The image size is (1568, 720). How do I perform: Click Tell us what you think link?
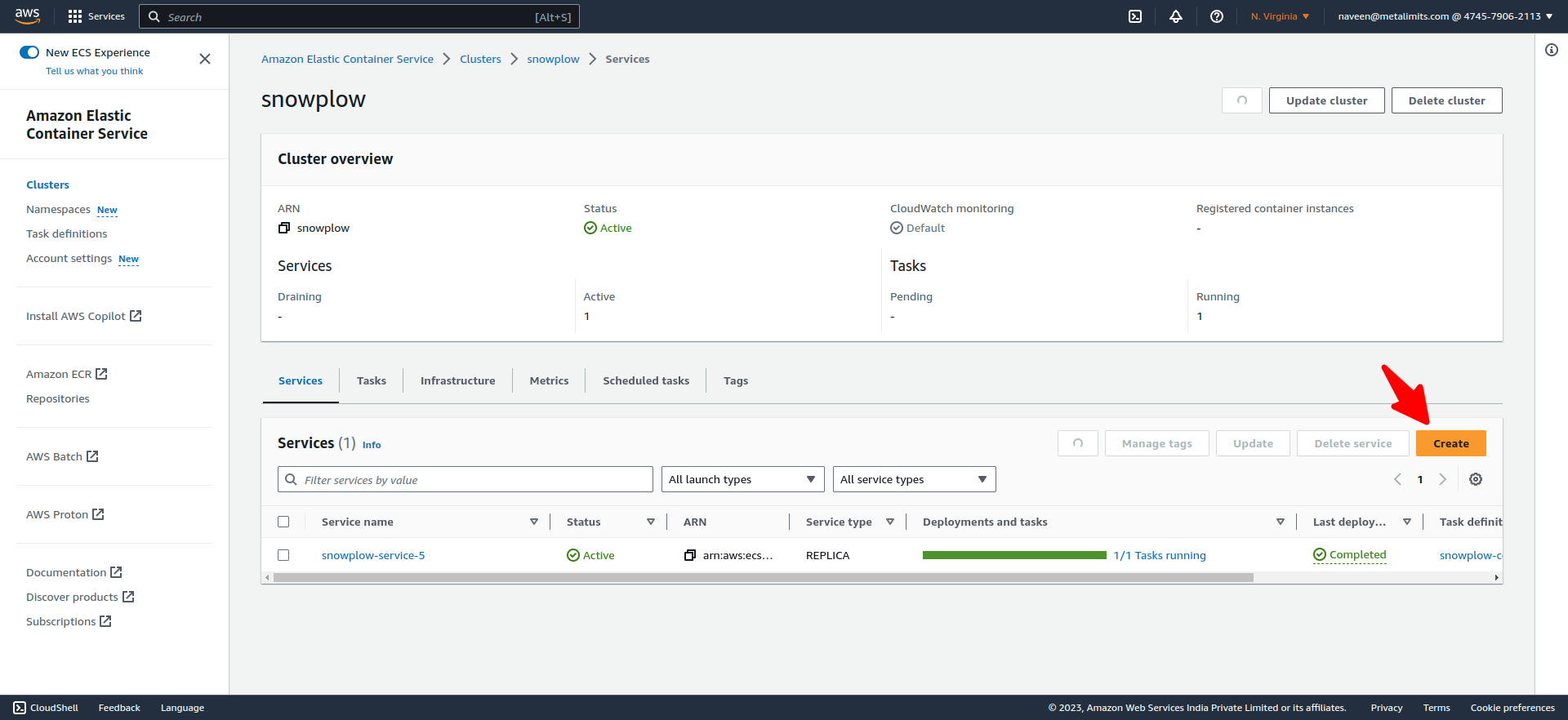pos(94,71)
